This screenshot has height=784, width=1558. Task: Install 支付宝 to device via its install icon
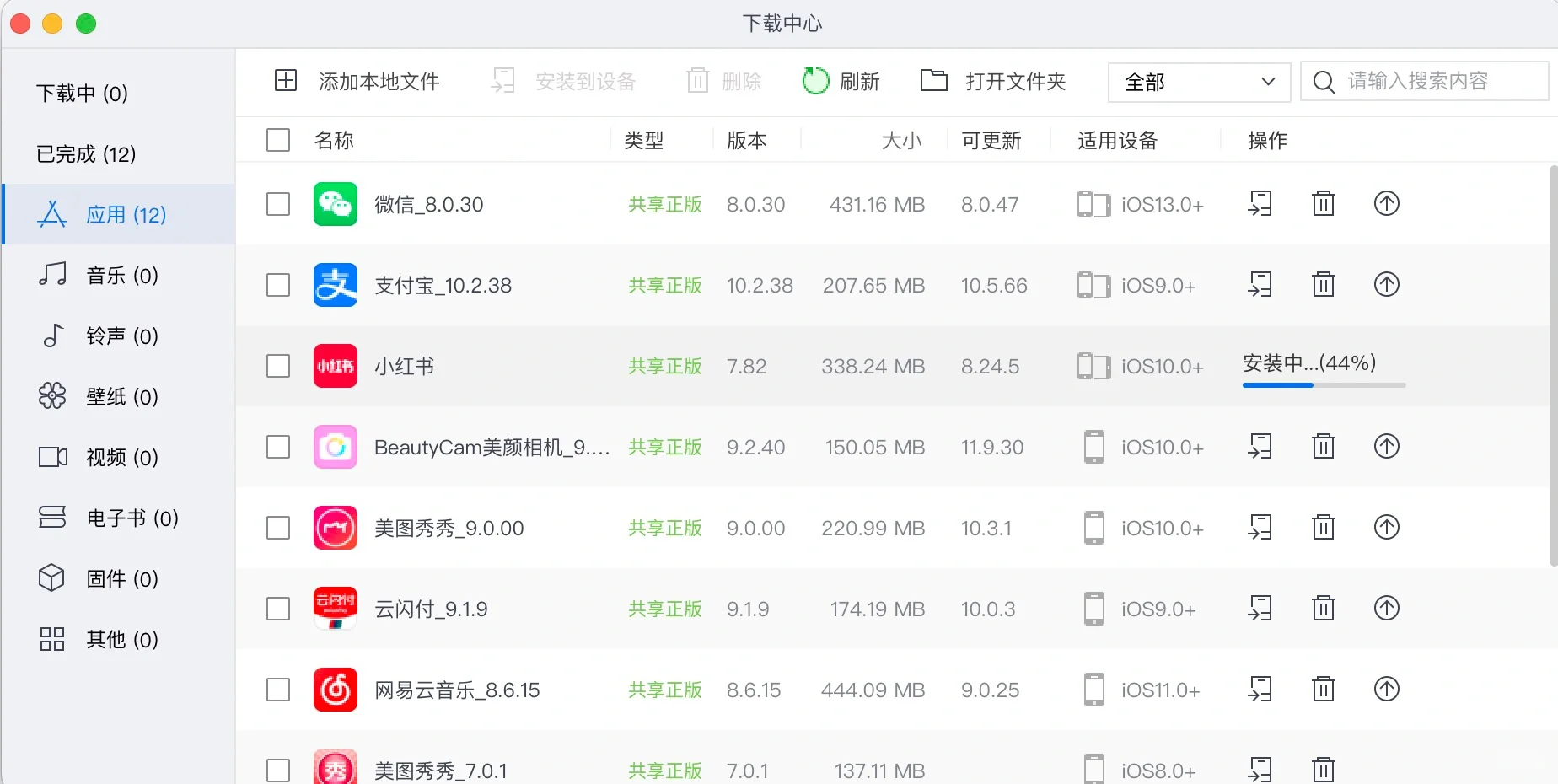(x=1260, y=284)
